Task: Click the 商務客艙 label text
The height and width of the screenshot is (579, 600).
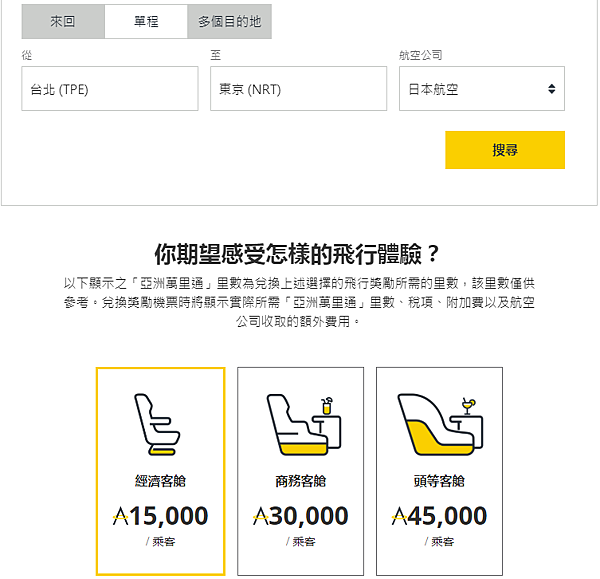Action: coord(300,481)
